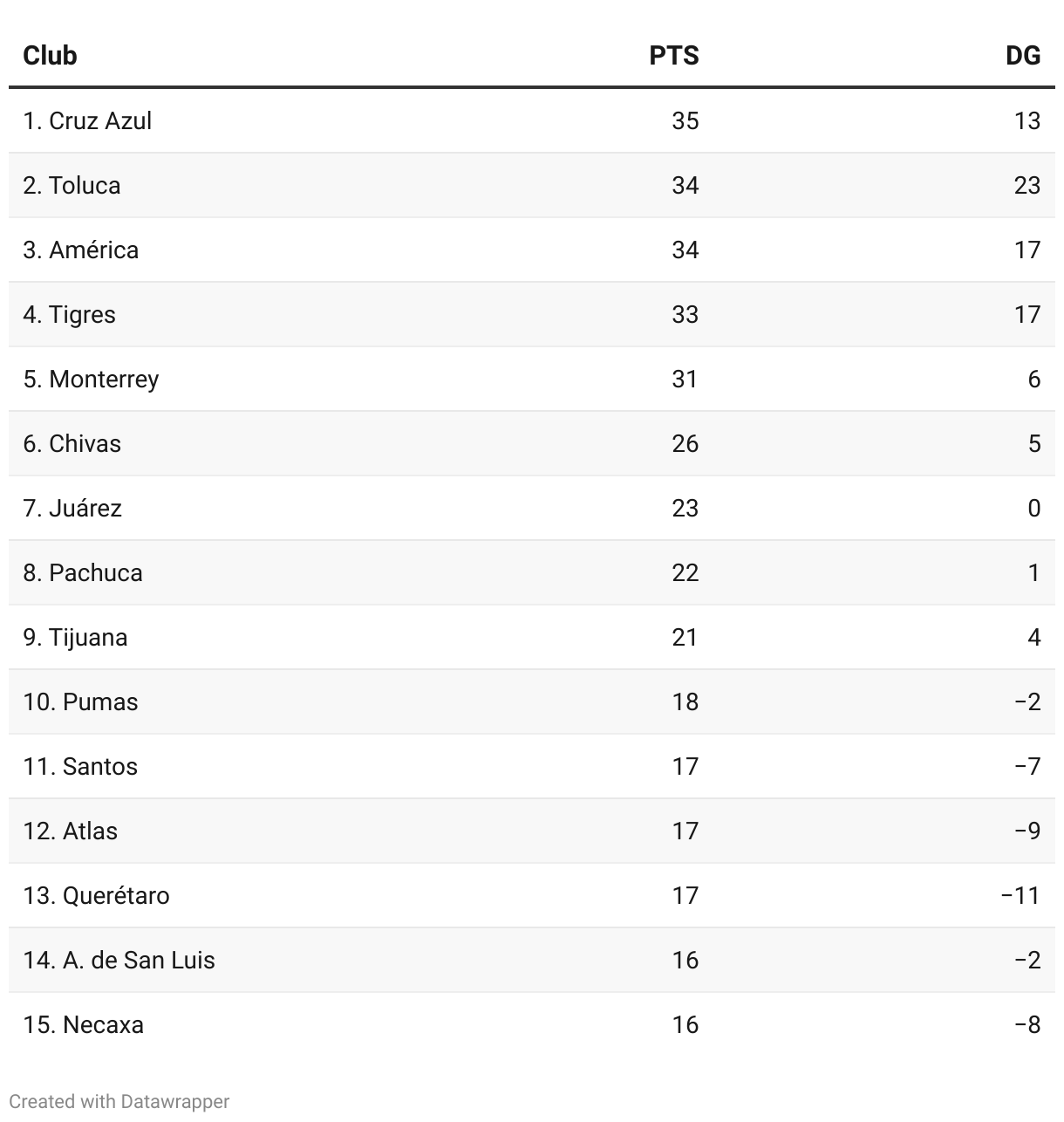Open the Created with Datawrapper link
1064x1122 pixels.
pos(119,1101)
